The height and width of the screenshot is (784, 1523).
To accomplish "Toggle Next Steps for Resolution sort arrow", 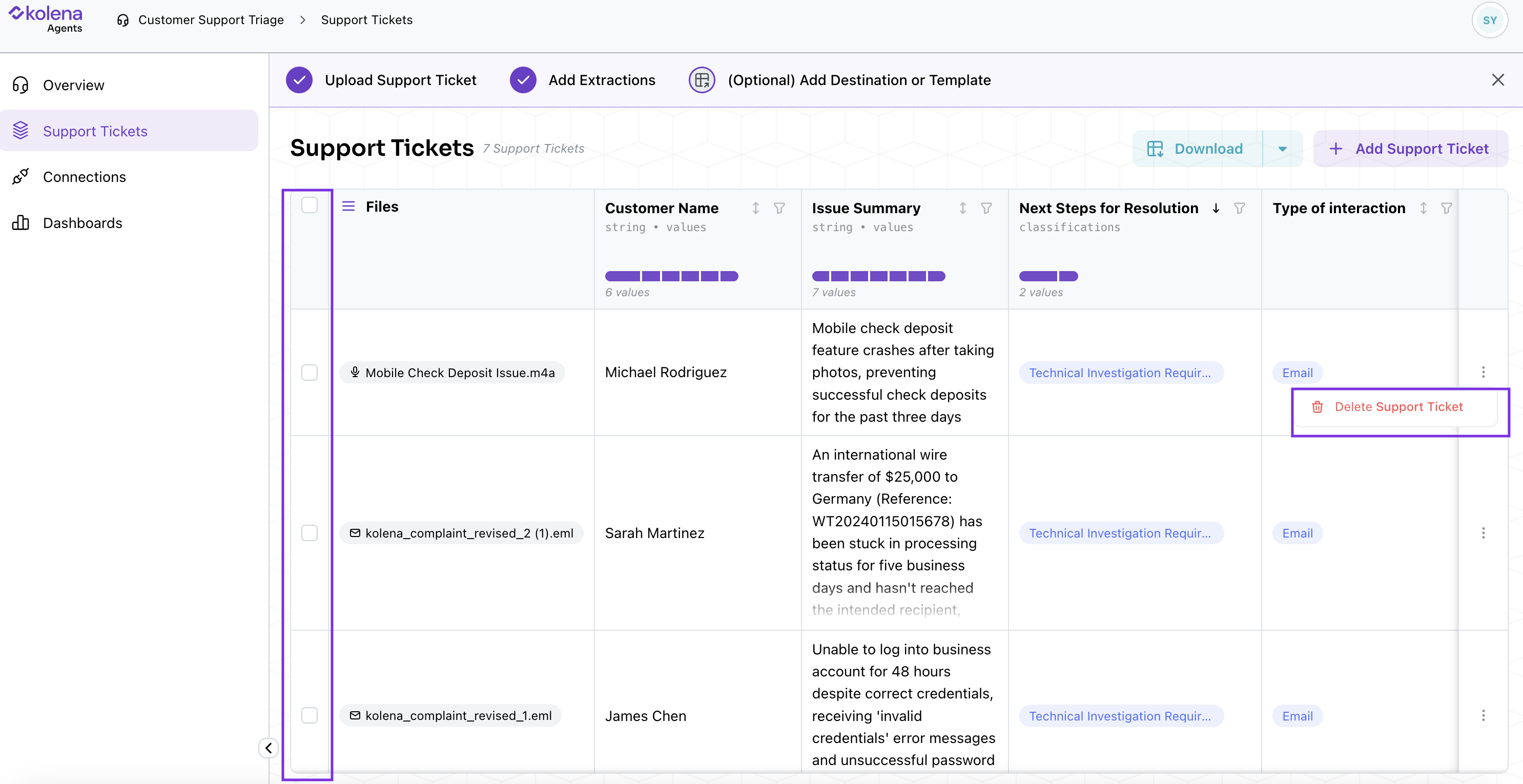I will click(x=1216, y=208).
